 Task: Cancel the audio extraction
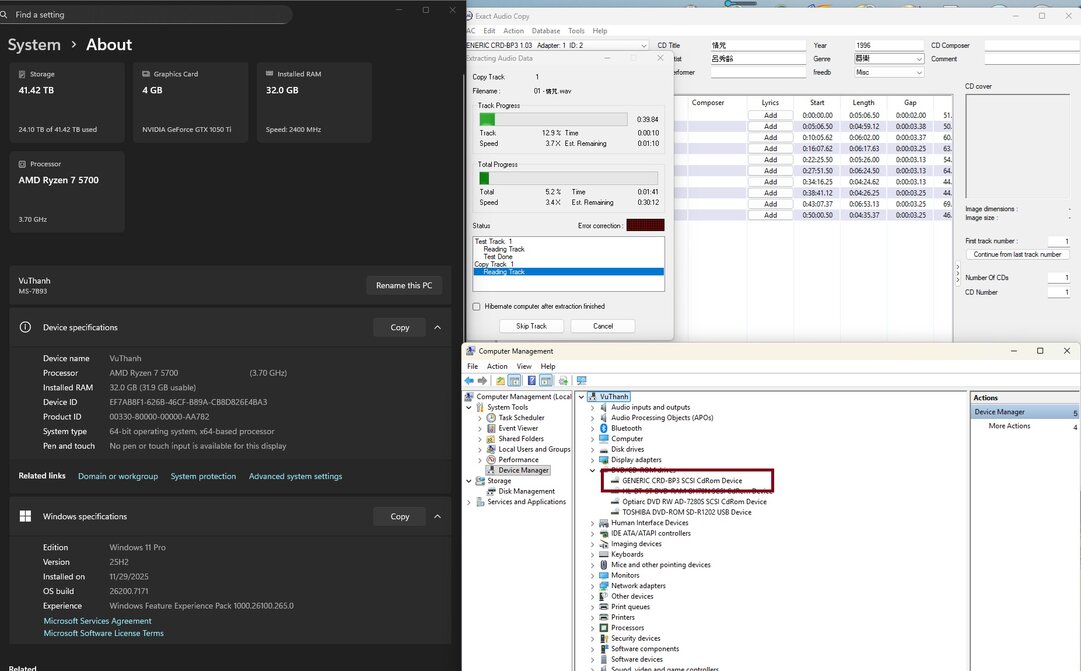pos(603,326)
